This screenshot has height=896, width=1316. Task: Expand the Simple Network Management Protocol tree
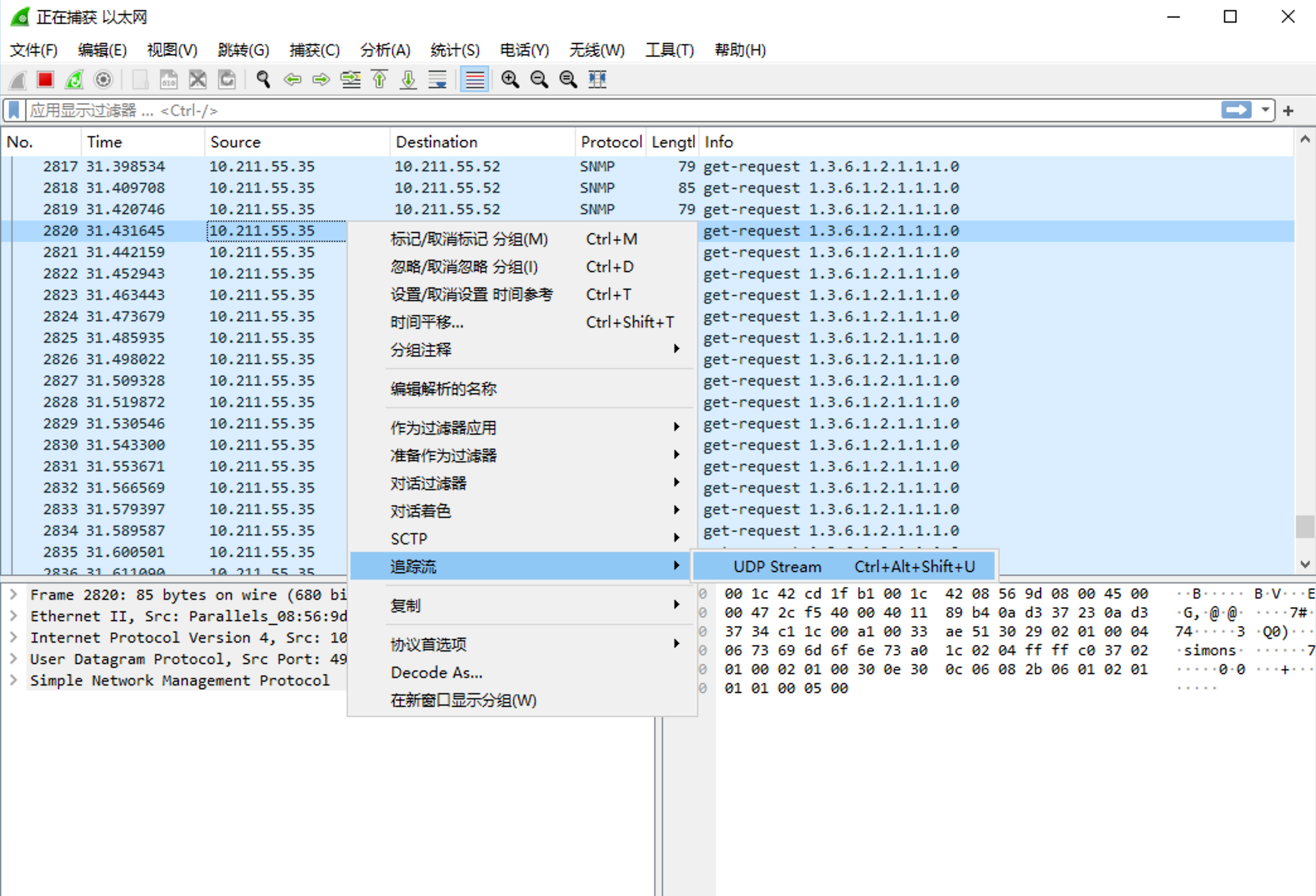(x=13, y=681)
